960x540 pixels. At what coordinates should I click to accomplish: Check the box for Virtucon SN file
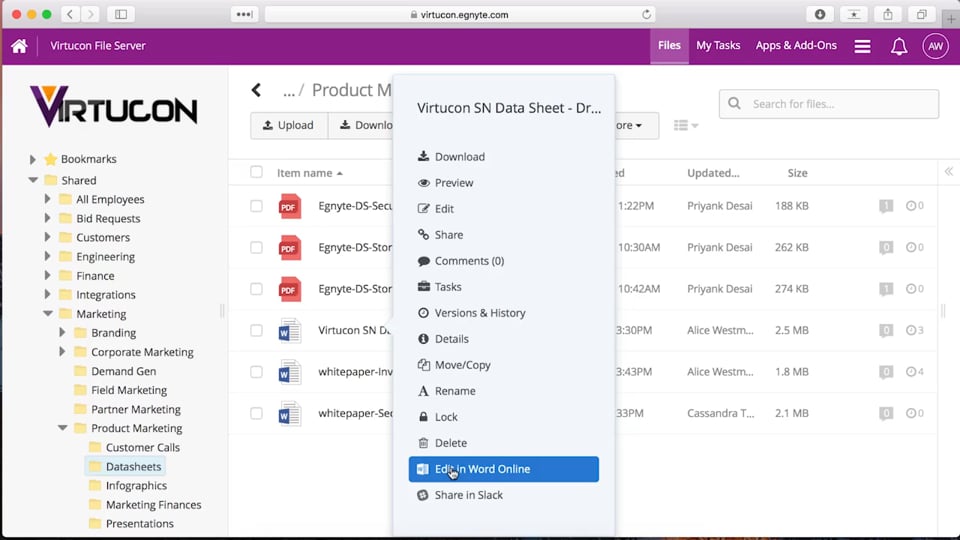point(256,331)
